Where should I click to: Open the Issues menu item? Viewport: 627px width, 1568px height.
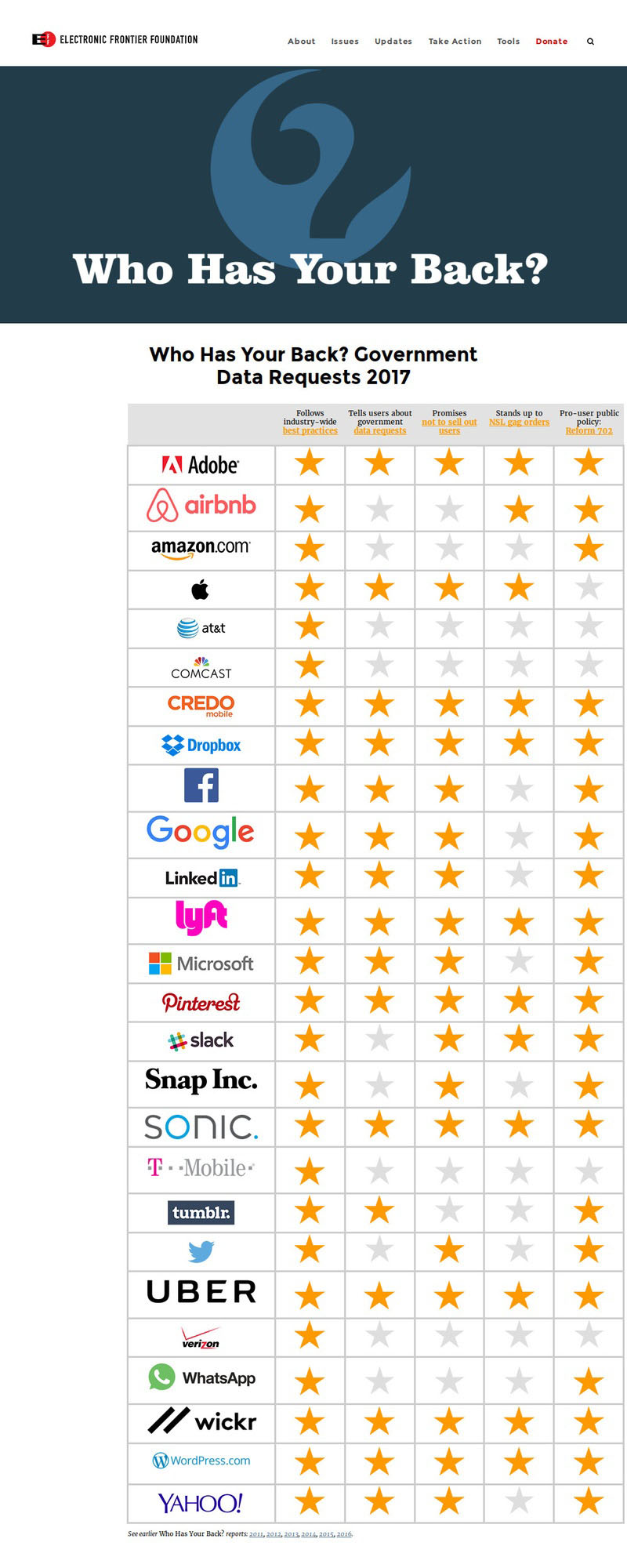tap(345, 42)
